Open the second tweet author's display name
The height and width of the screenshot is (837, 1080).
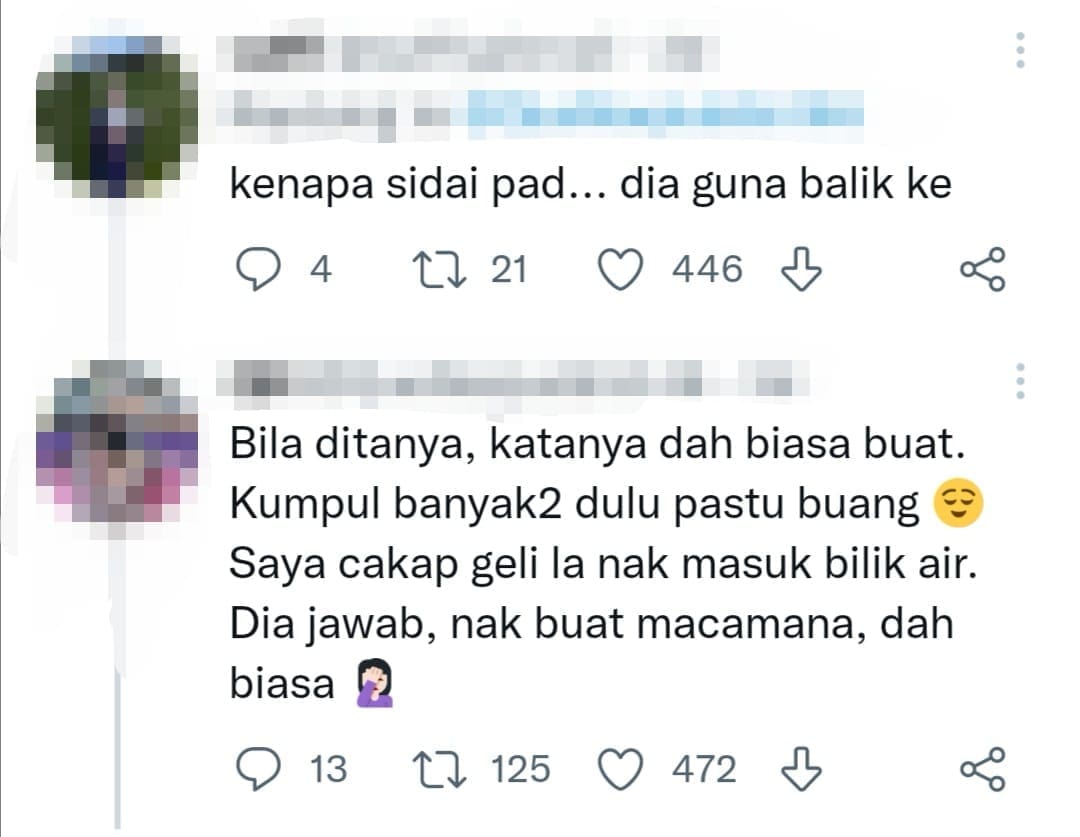click(x=513, y=380)
